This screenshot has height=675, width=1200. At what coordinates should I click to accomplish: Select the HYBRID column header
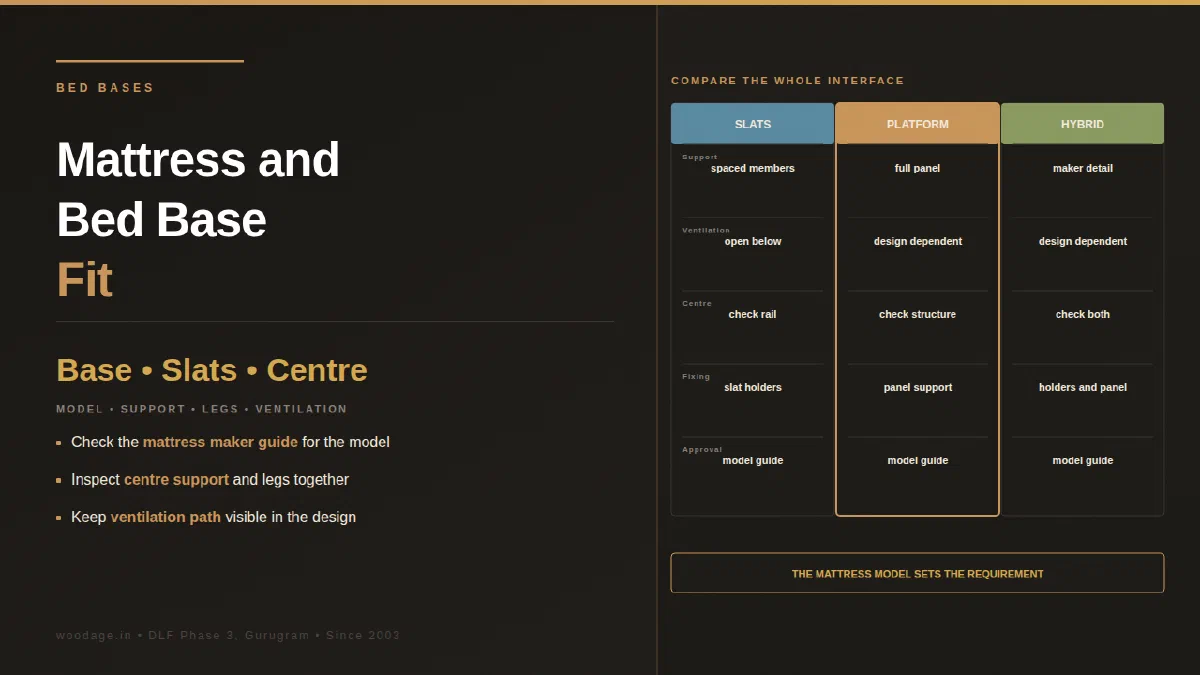click(1082, 124)
